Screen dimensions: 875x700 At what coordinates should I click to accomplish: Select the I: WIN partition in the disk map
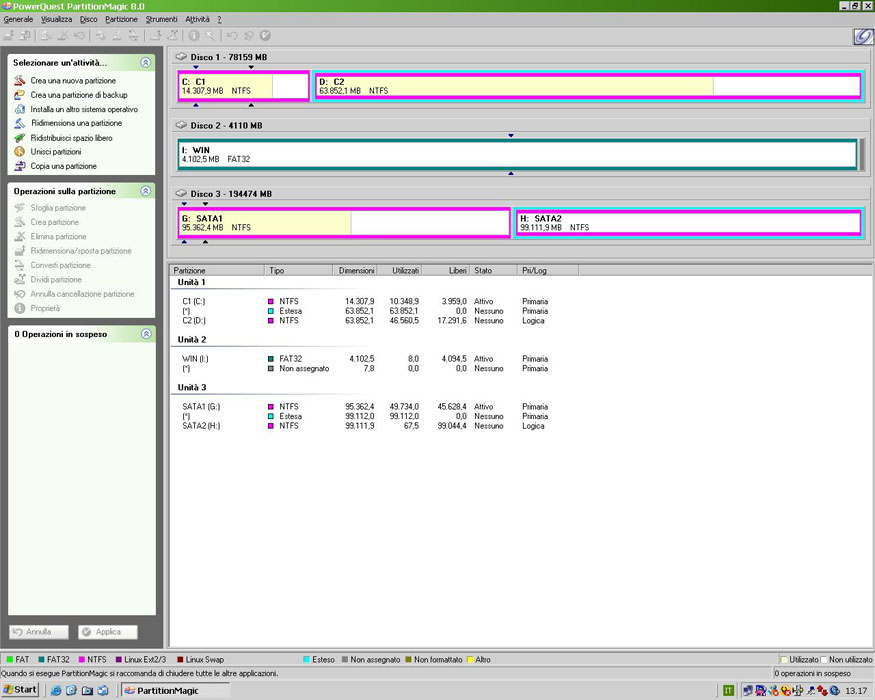pos(517,154)
